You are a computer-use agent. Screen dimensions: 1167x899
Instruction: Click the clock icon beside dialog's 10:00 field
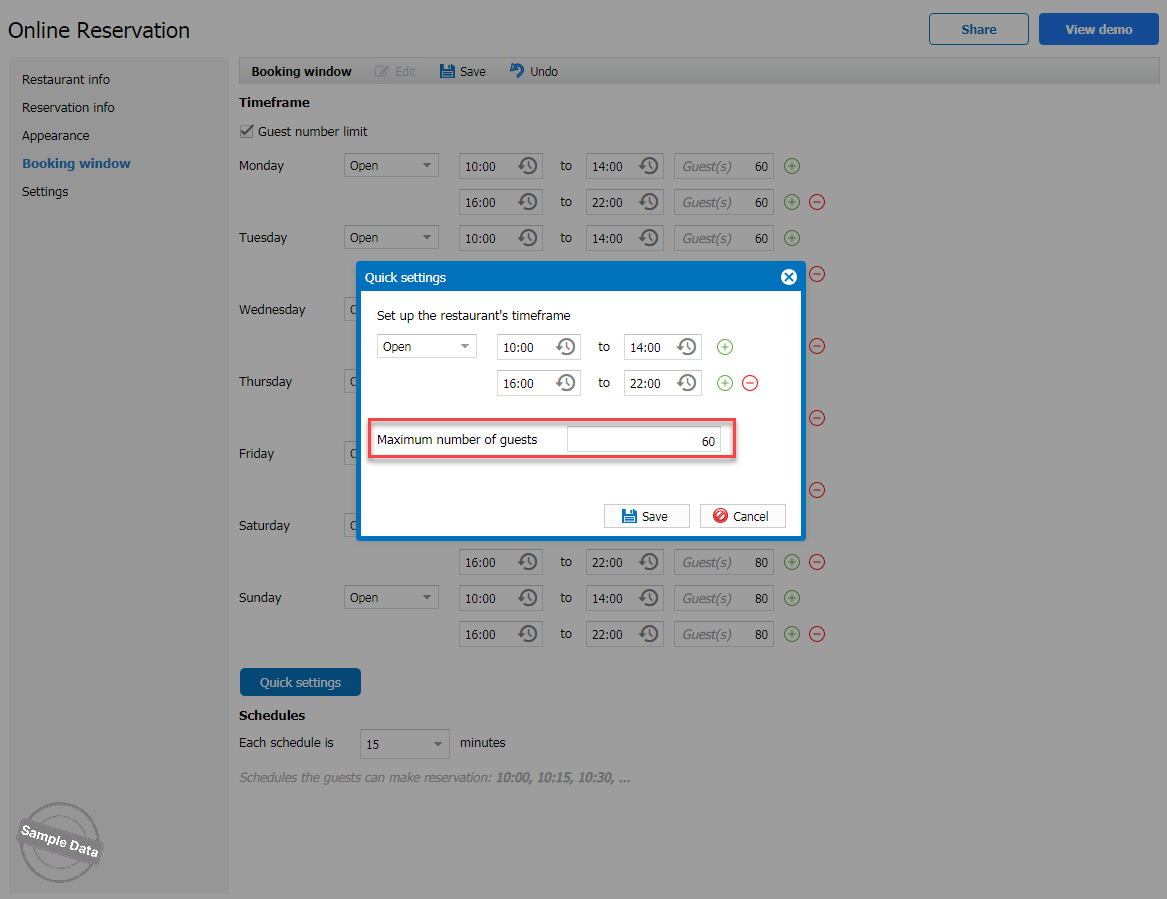566,347
